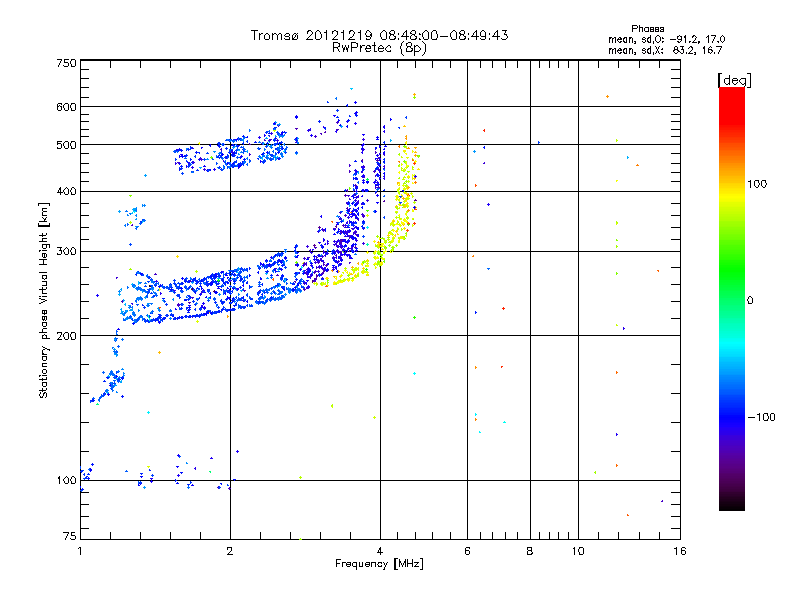Click the phase colorbar
Screen dimensions: 800x600
point(732,298)
